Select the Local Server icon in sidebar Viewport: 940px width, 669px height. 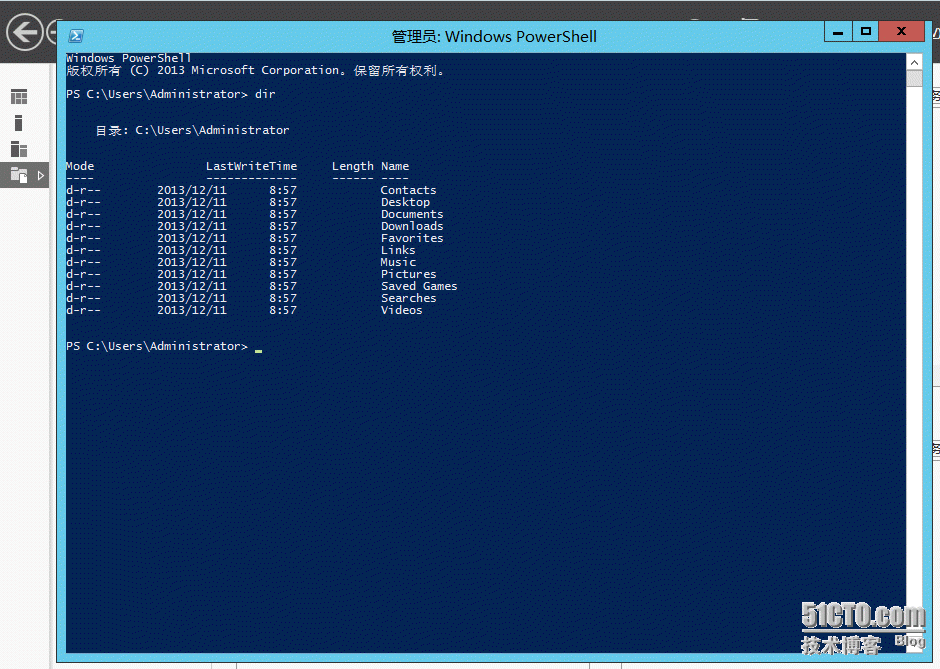(19, 123)
